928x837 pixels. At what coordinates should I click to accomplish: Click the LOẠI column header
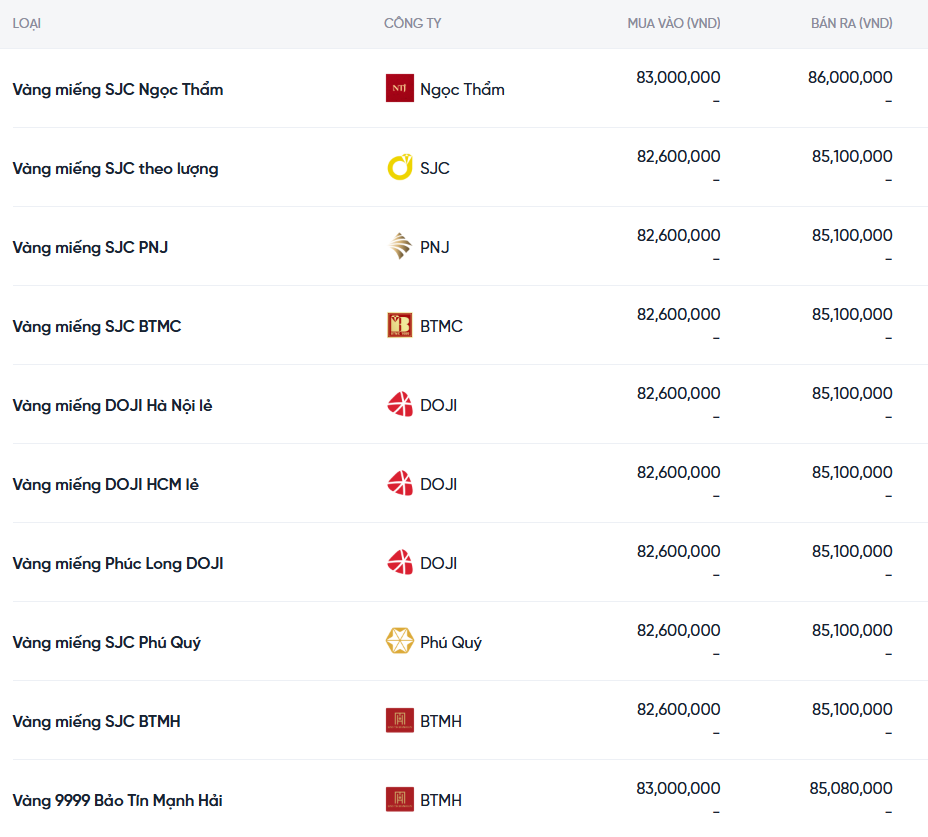tap(27, 24)
